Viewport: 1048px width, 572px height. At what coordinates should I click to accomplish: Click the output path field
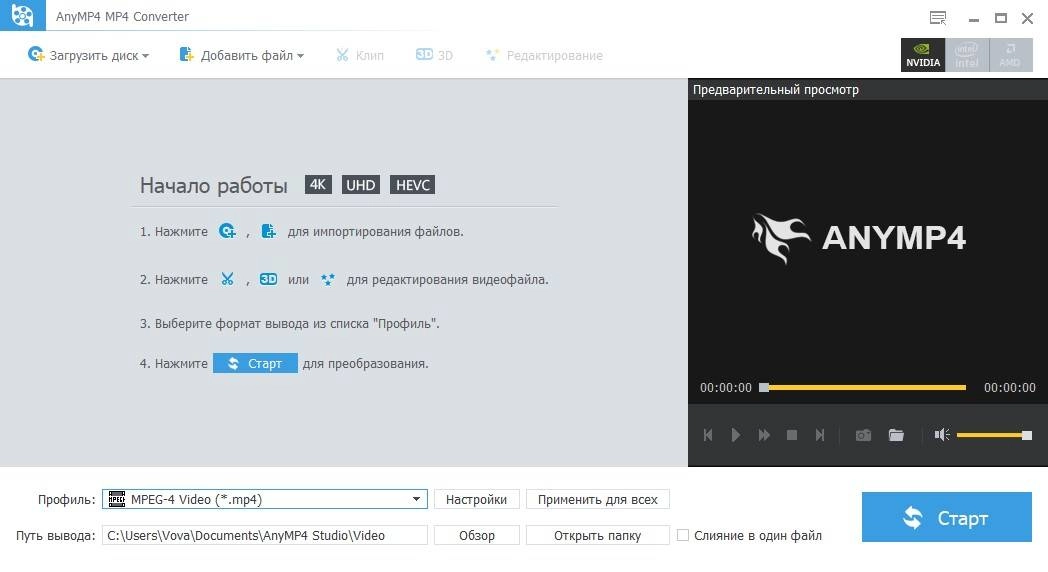click(265, 535)
